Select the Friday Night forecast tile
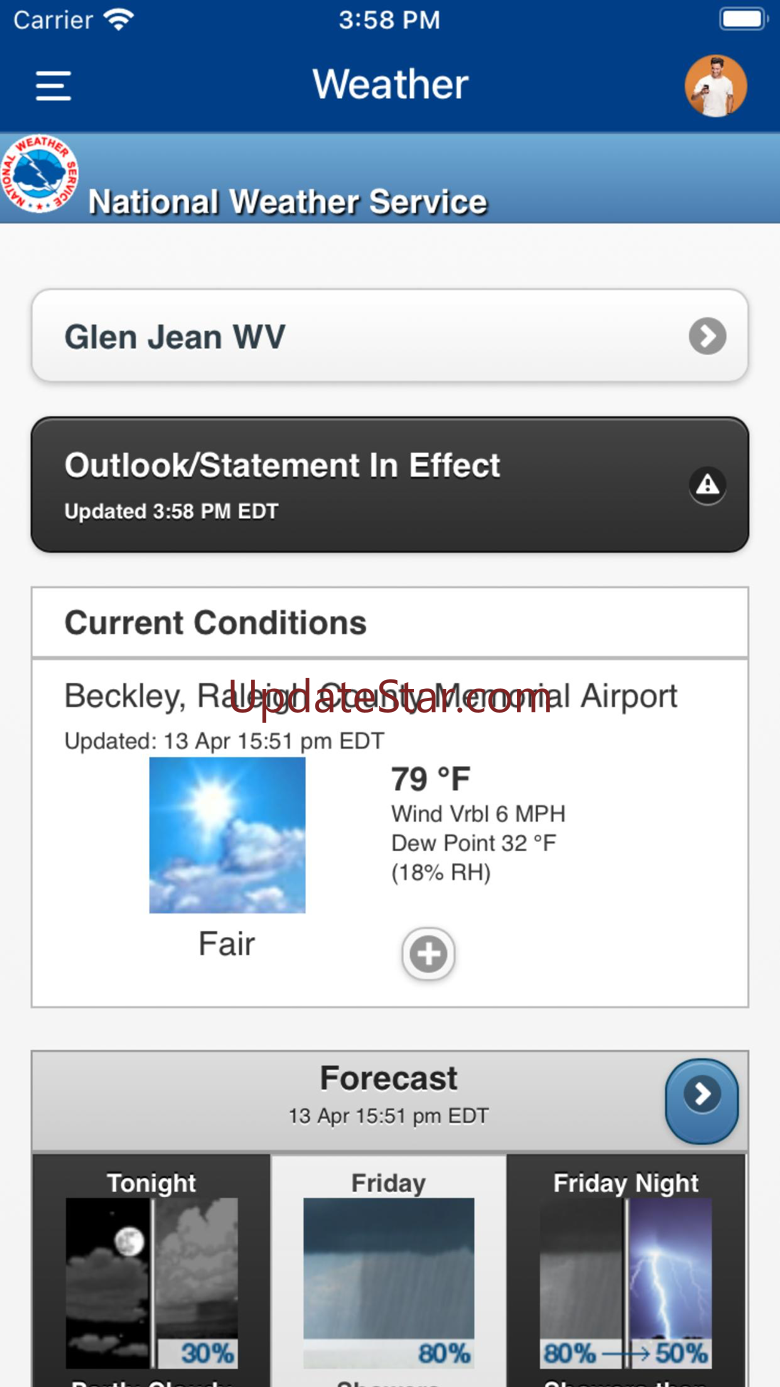 point(626,1270)
